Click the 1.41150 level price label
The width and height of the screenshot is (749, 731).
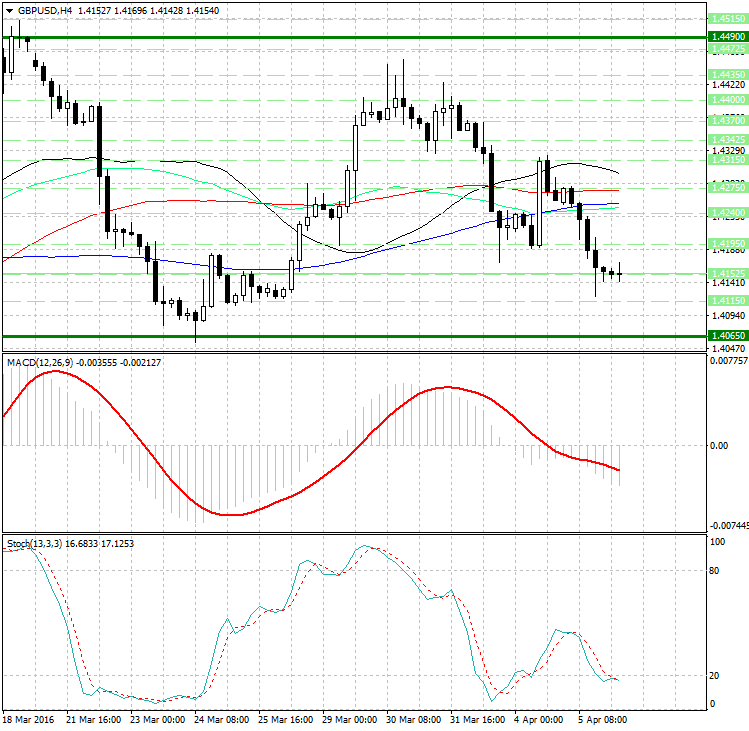tap(726, 300)
